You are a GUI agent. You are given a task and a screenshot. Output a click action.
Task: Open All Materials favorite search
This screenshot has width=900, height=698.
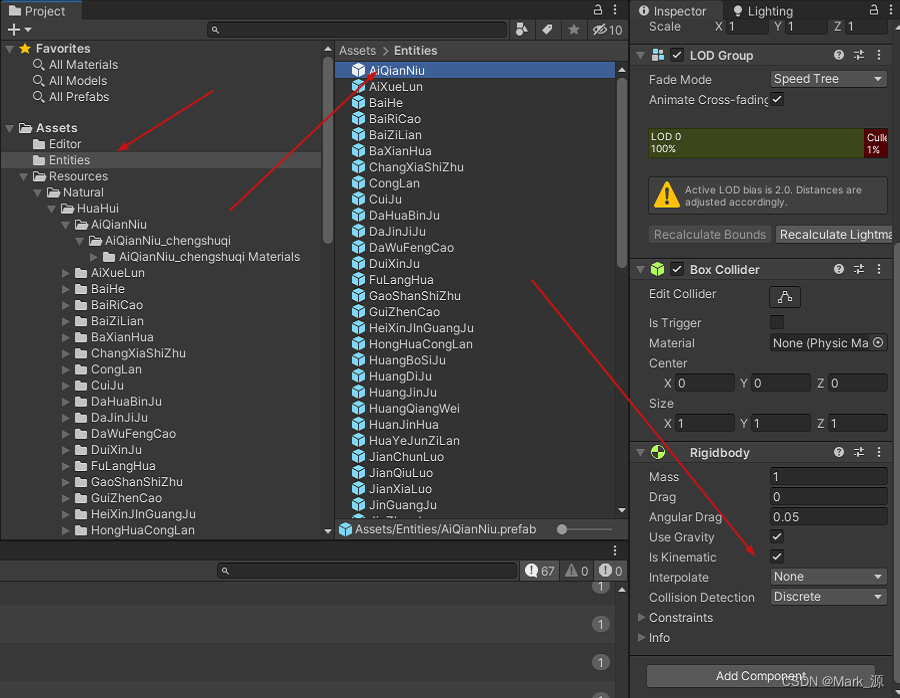[75, 65]
